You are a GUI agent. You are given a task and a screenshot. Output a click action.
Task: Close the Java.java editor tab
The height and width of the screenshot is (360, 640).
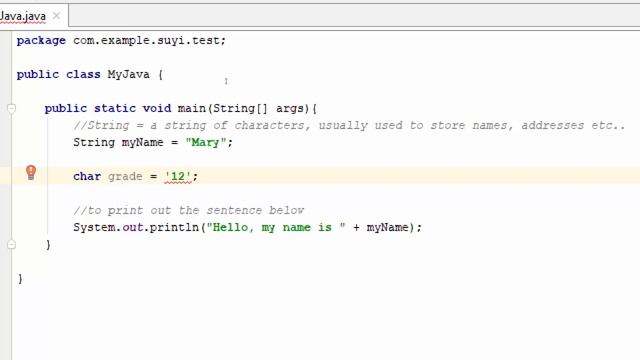tap(56, 16)
